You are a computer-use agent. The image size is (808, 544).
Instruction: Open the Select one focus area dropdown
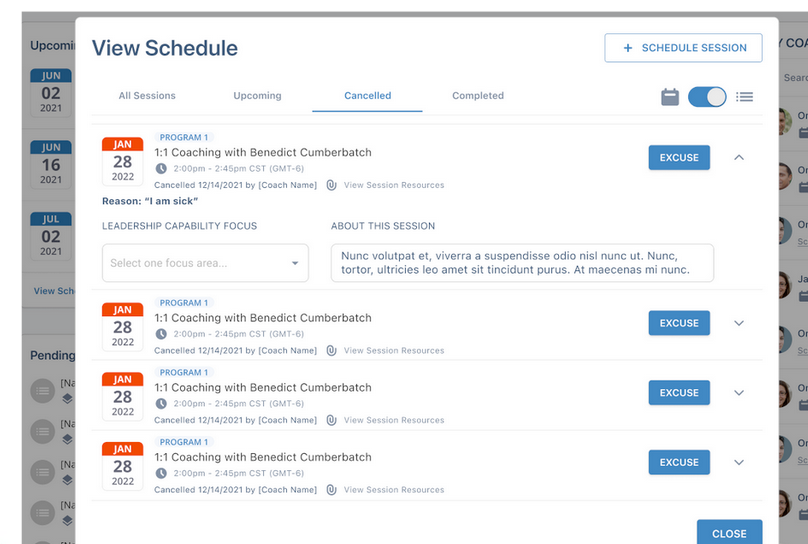(205, 263)
